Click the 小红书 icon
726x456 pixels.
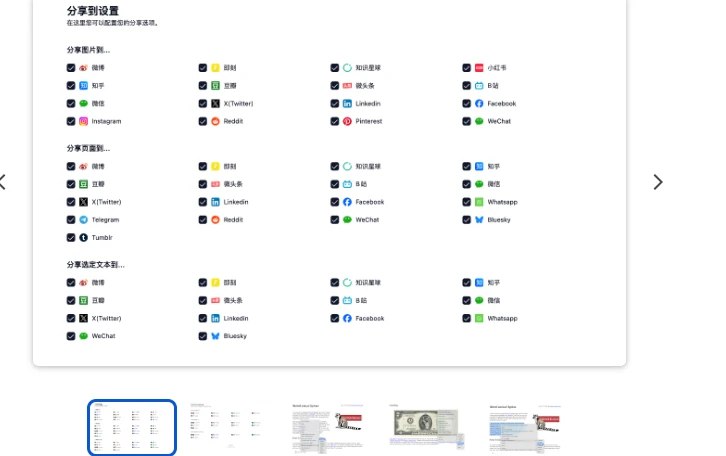479,68
